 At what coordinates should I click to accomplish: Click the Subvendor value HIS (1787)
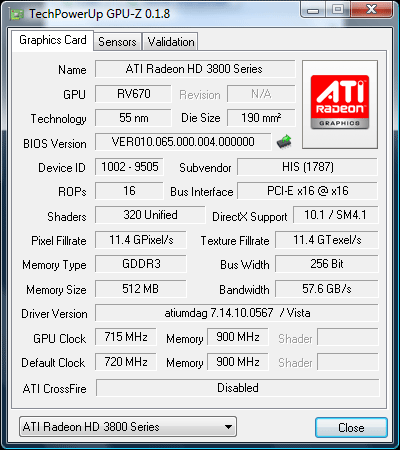click(307, 167)
